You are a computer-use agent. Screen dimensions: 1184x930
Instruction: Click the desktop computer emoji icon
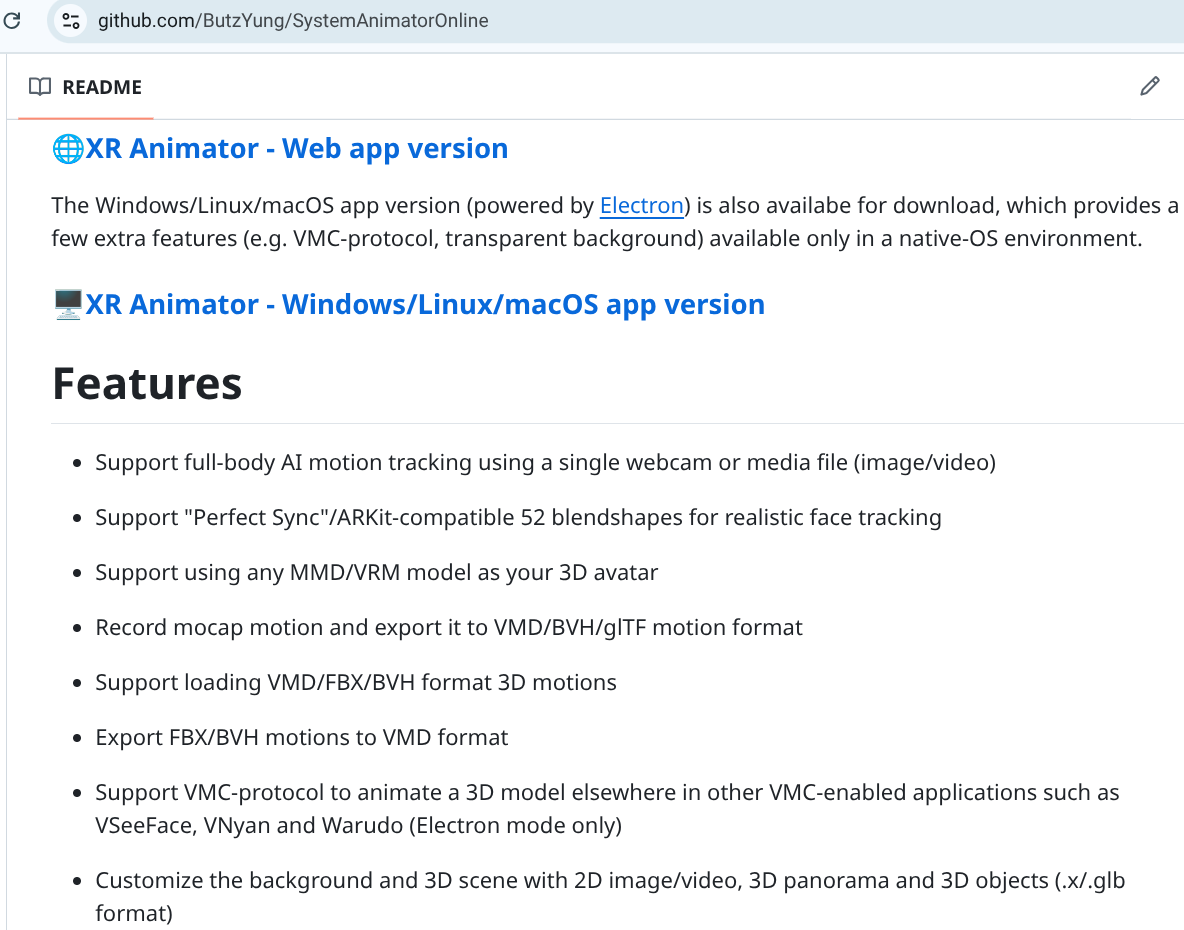[68, 305]
